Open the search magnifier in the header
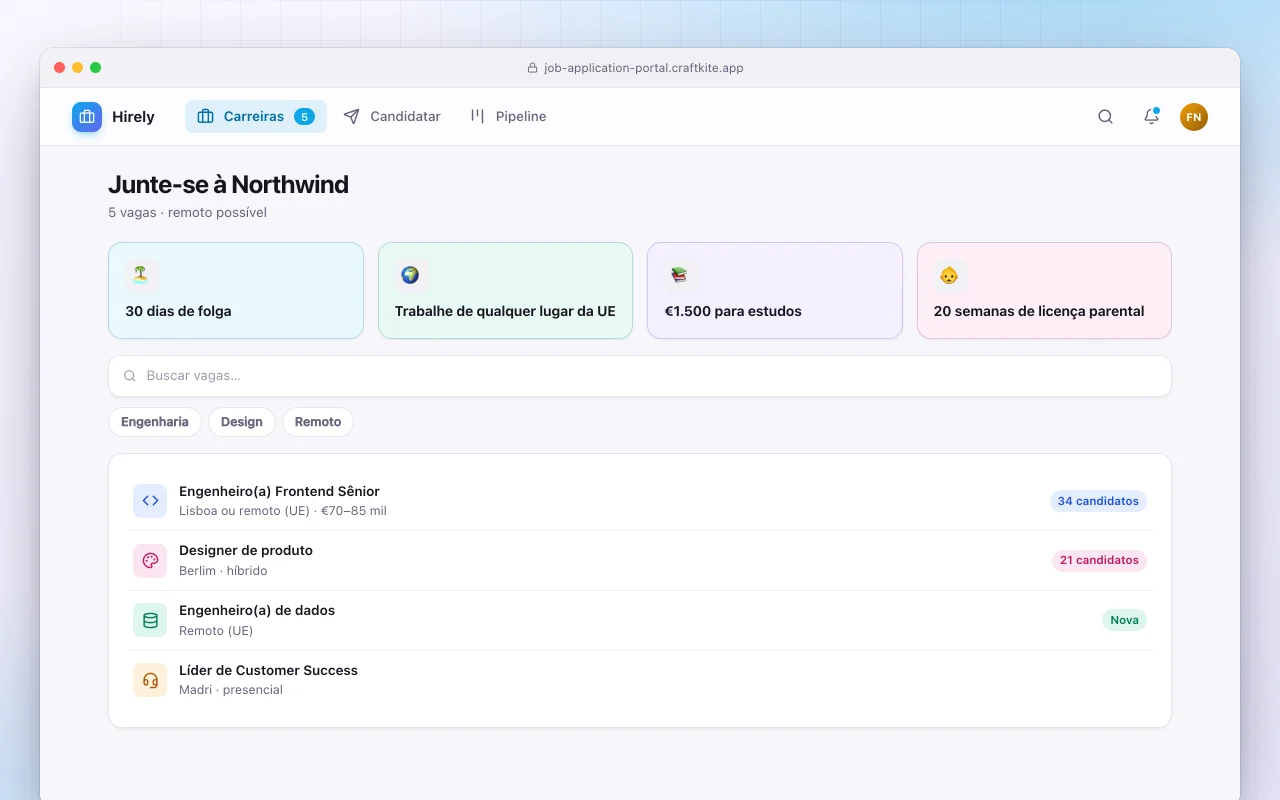Image resolution: width=1280 pixels, height=800 pixels. tap(1105, 117)
